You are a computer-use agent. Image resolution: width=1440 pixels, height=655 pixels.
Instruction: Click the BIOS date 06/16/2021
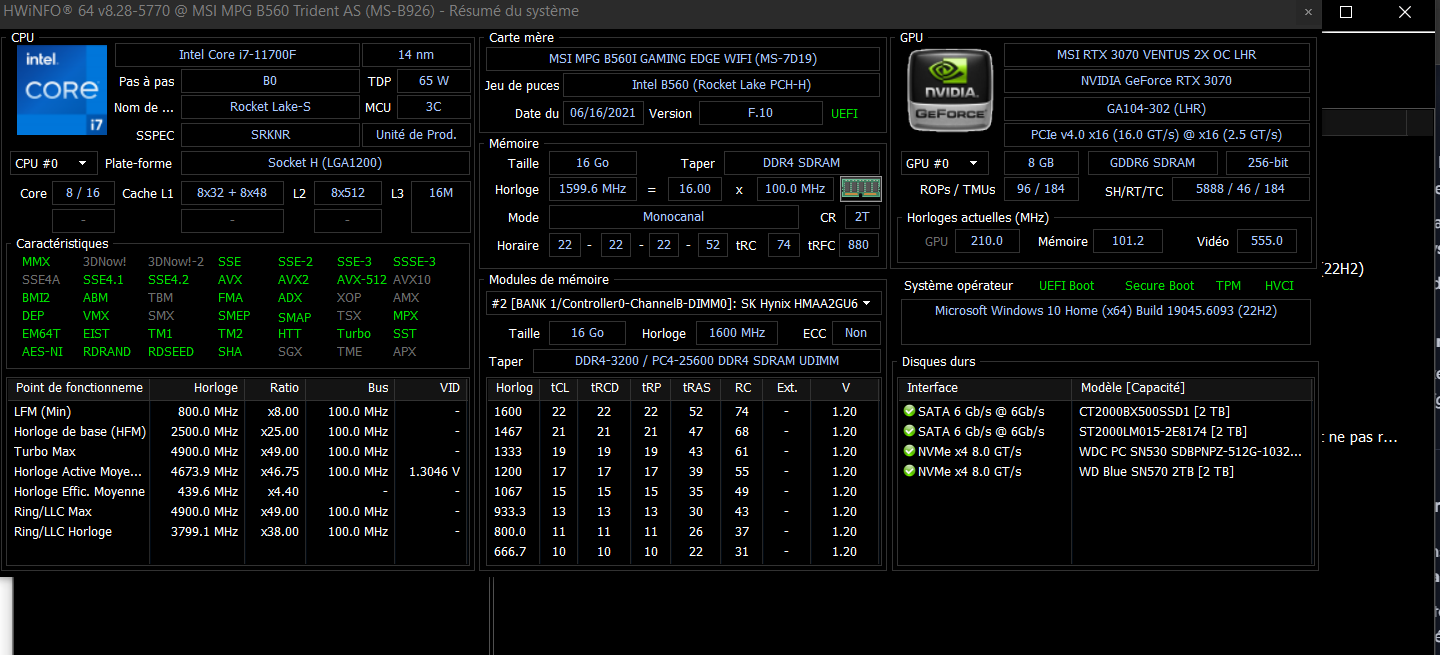(x=604, y=113)
